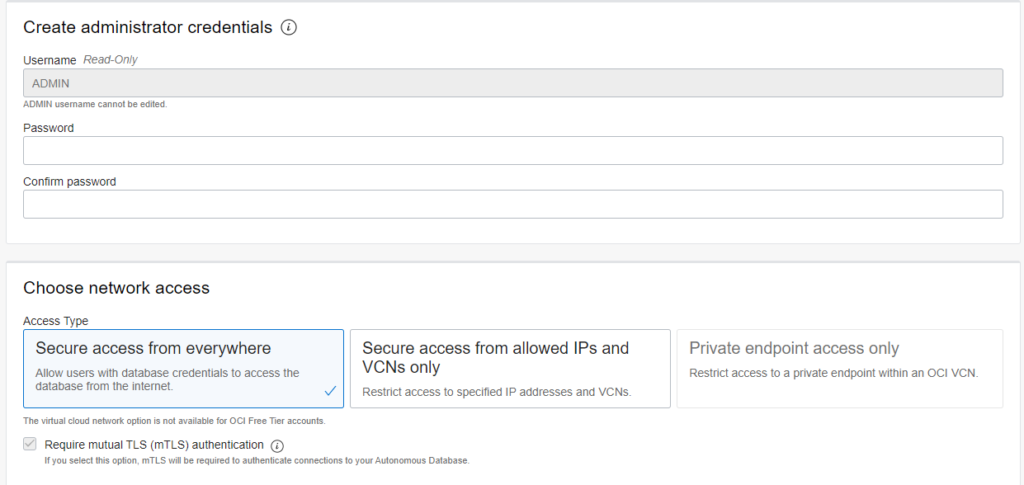Click the info icon beside Create administrator credentials

tap(289, 28)
